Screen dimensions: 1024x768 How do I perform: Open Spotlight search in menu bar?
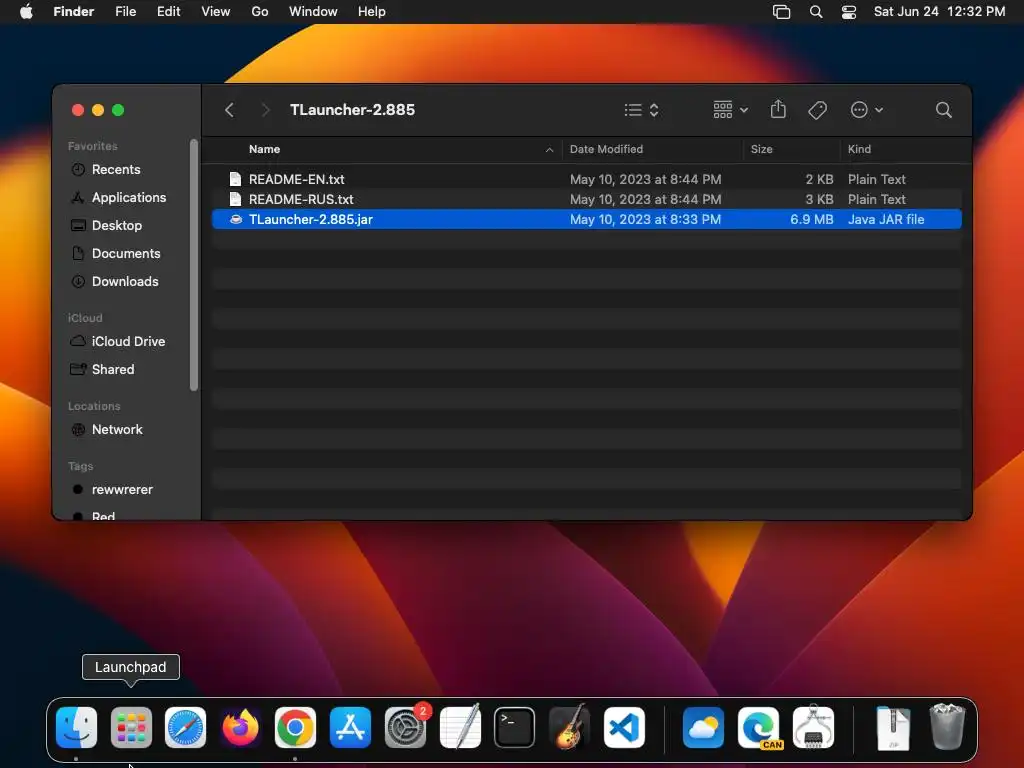[x=816, y=12]
